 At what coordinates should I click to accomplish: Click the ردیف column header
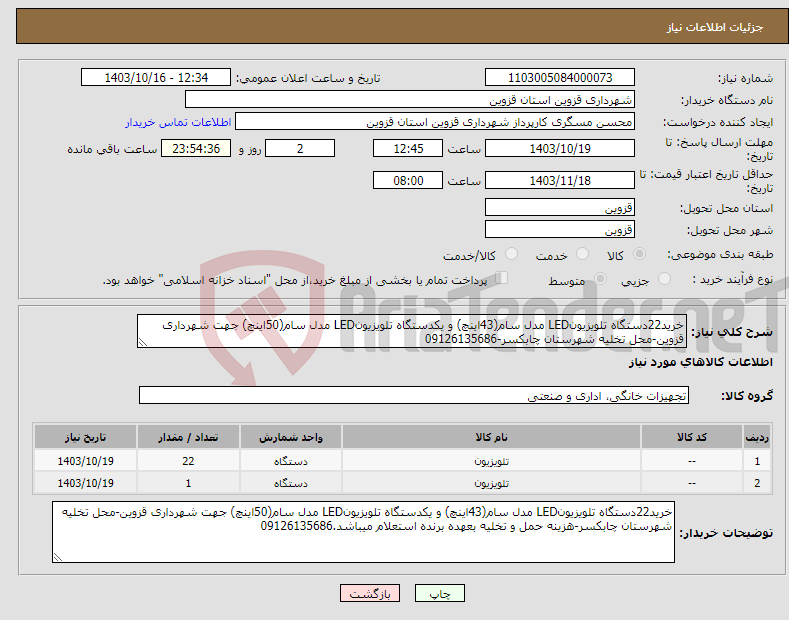click(757, 437)
